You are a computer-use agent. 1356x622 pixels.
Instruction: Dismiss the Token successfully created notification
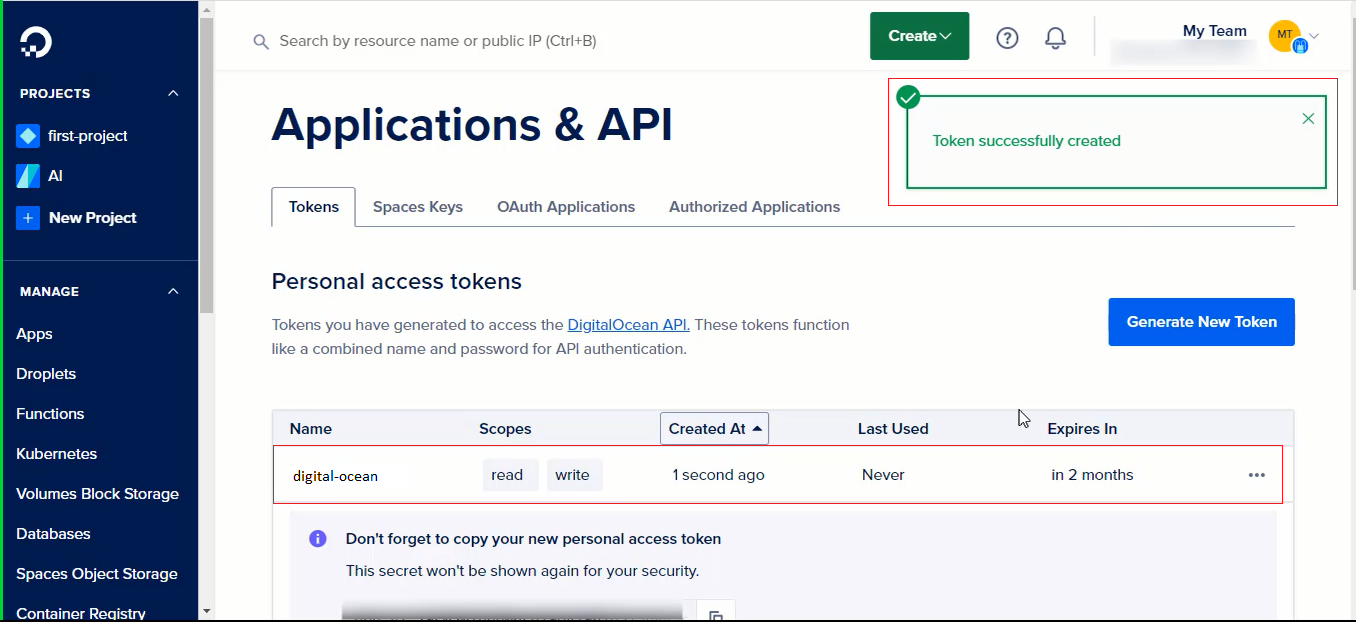(1308, 119)
